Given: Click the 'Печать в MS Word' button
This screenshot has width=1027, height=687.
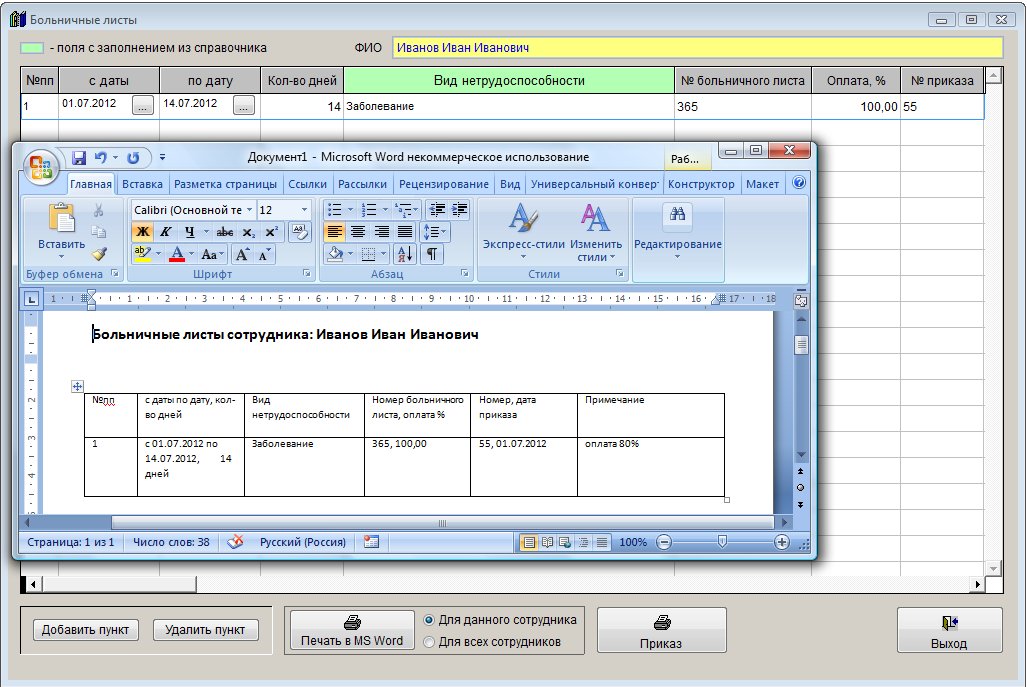Looking at the screenshot, I should point(352,631).
